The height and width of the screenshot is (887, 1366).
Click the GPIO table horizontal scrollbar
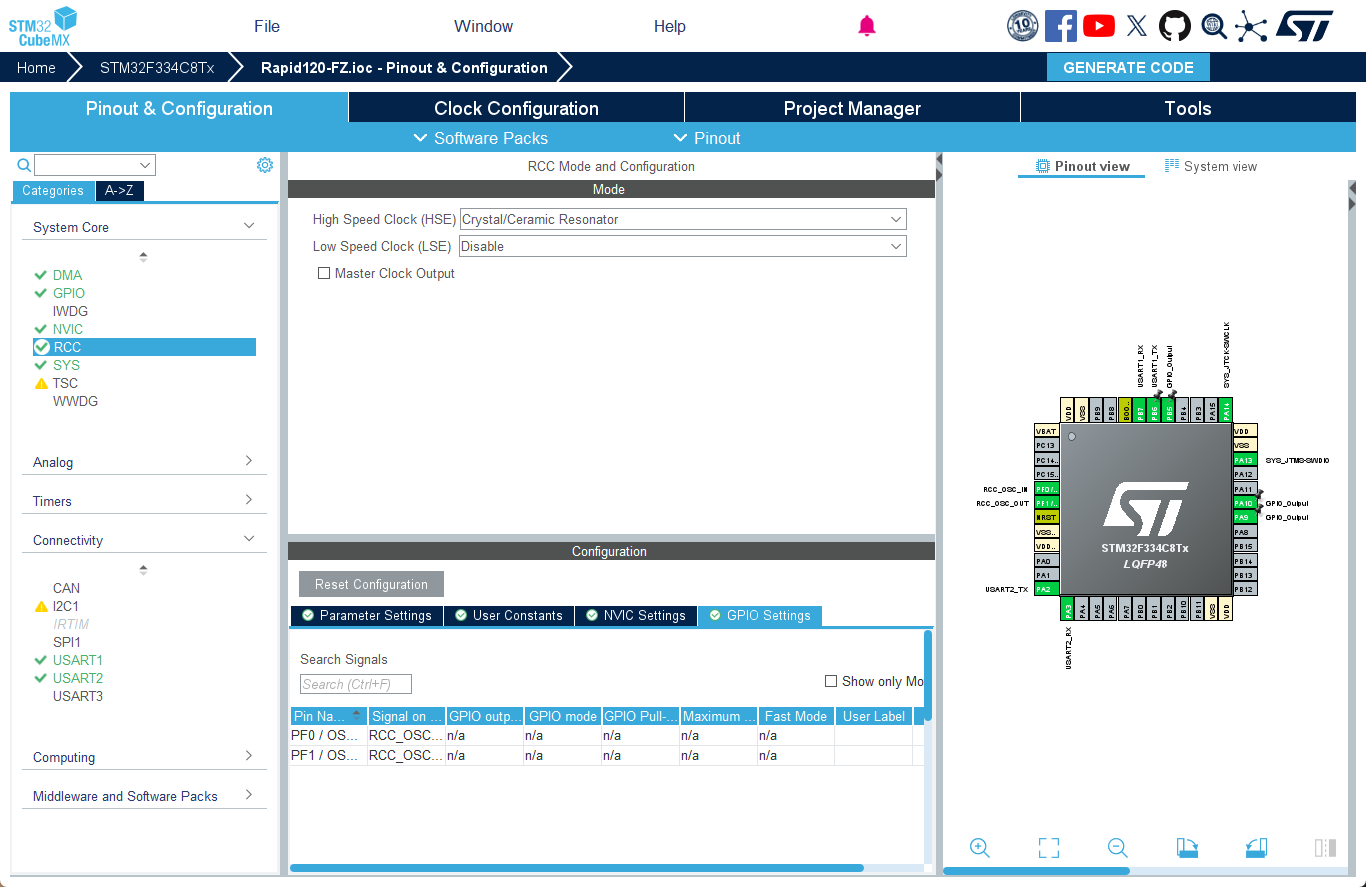[x=576, y=868]
